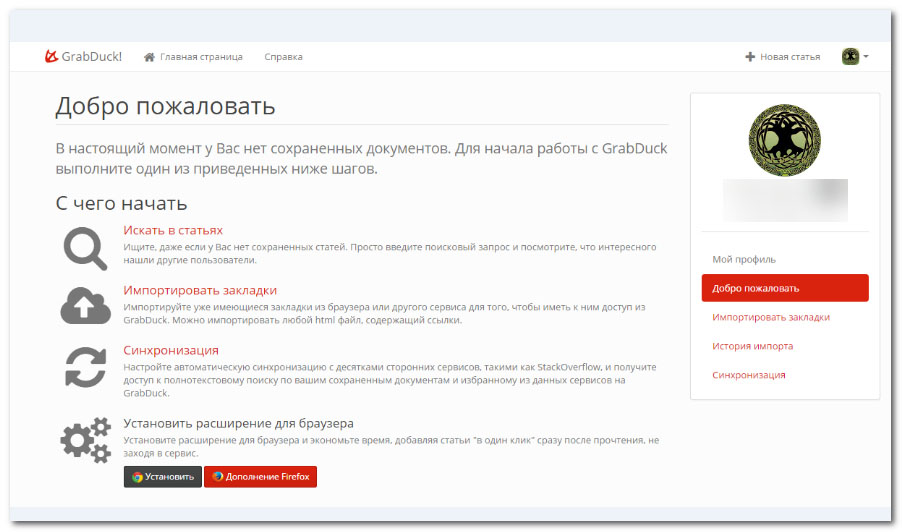This screenshot has width=902, height=532.
Task: Click the С чего начать heading
Action: tap(121, 204)
